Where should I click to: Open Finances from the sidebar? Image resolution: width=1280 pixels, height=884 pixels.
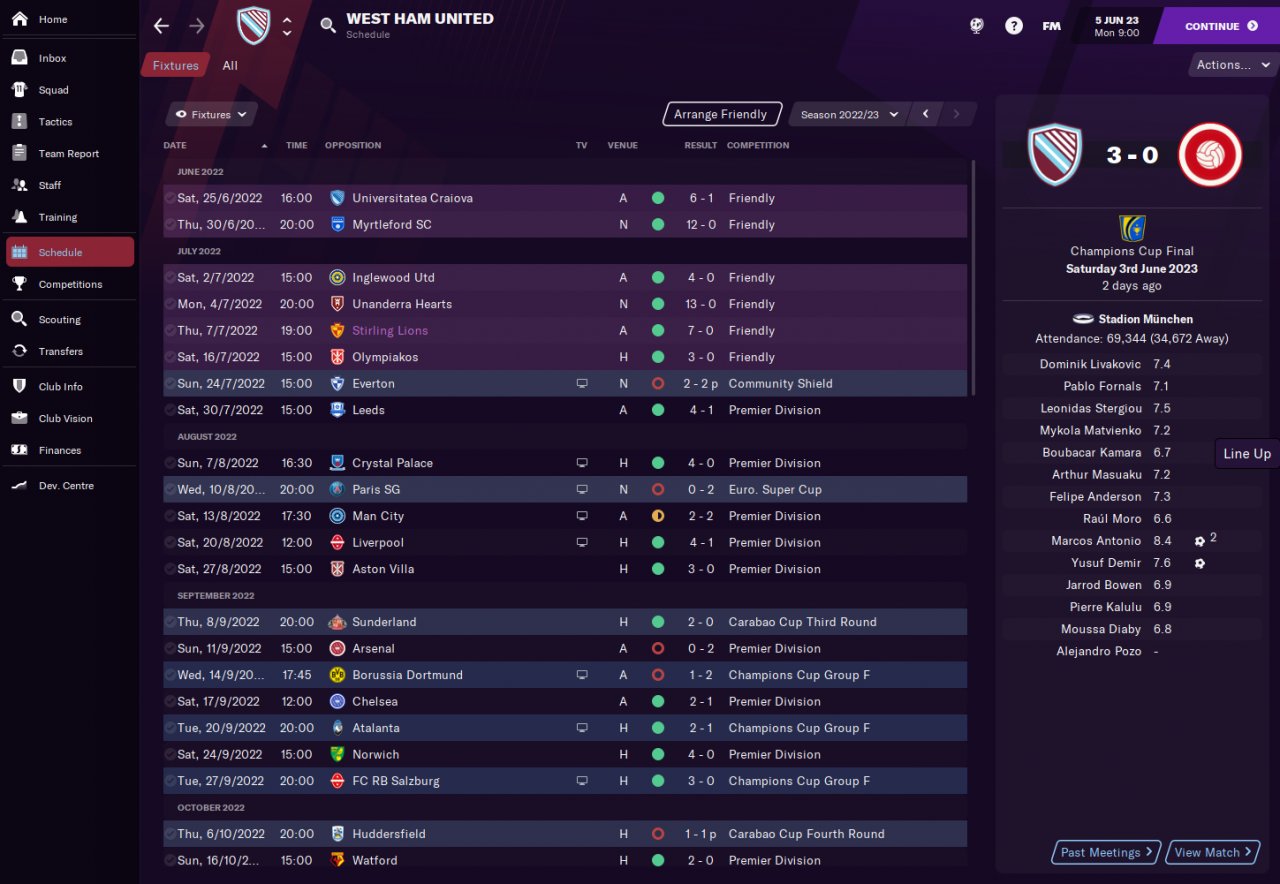(59, 450)
